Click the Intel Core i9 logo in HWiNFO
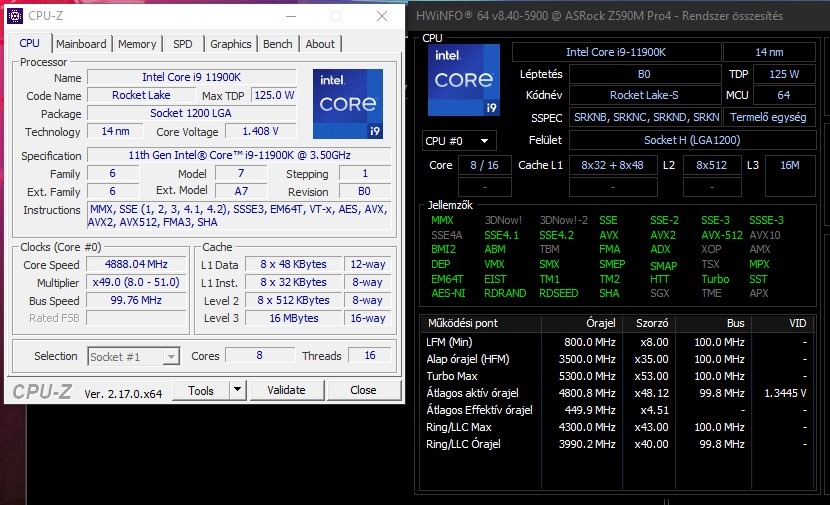The height and width of the screenshot is (505, 830). (x=464, y=80)
